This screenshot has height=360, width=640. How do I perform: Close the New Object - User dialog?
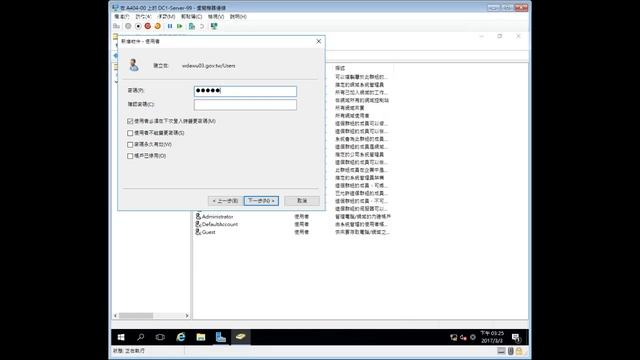(x=319, y=41)
